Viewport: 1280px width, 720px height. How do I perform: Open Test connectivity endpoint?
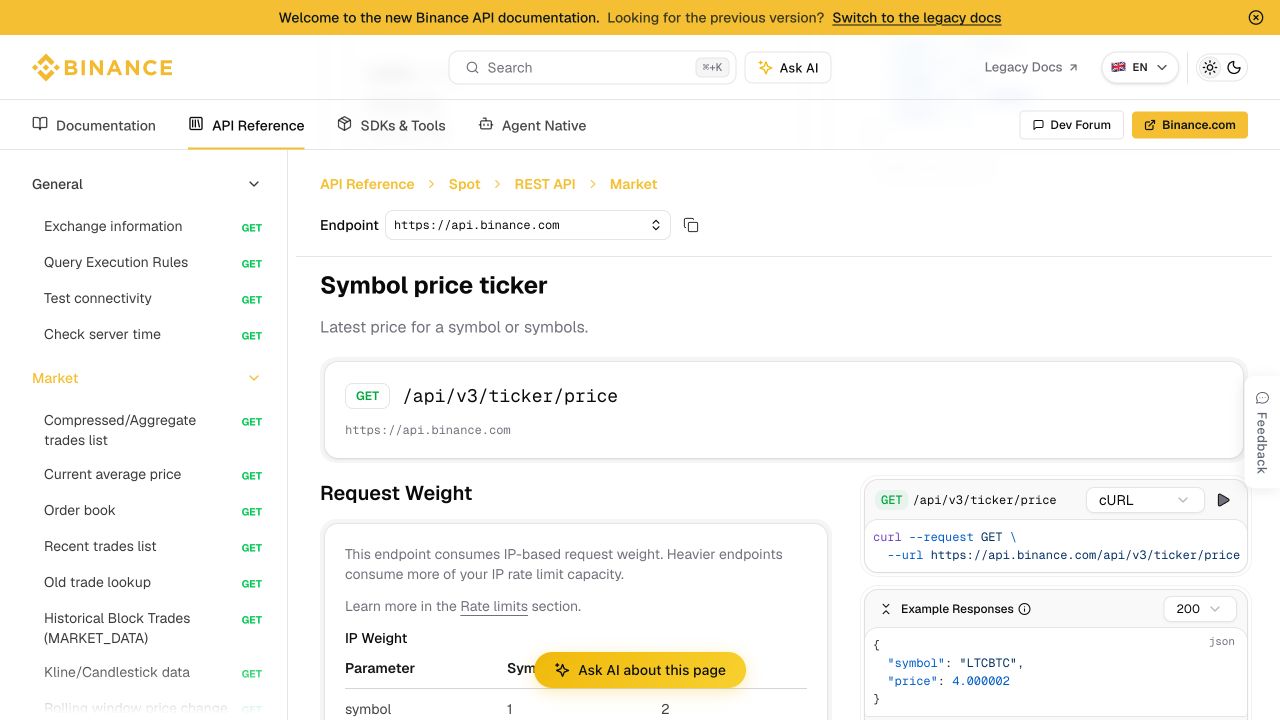click(x=153, y=299)
